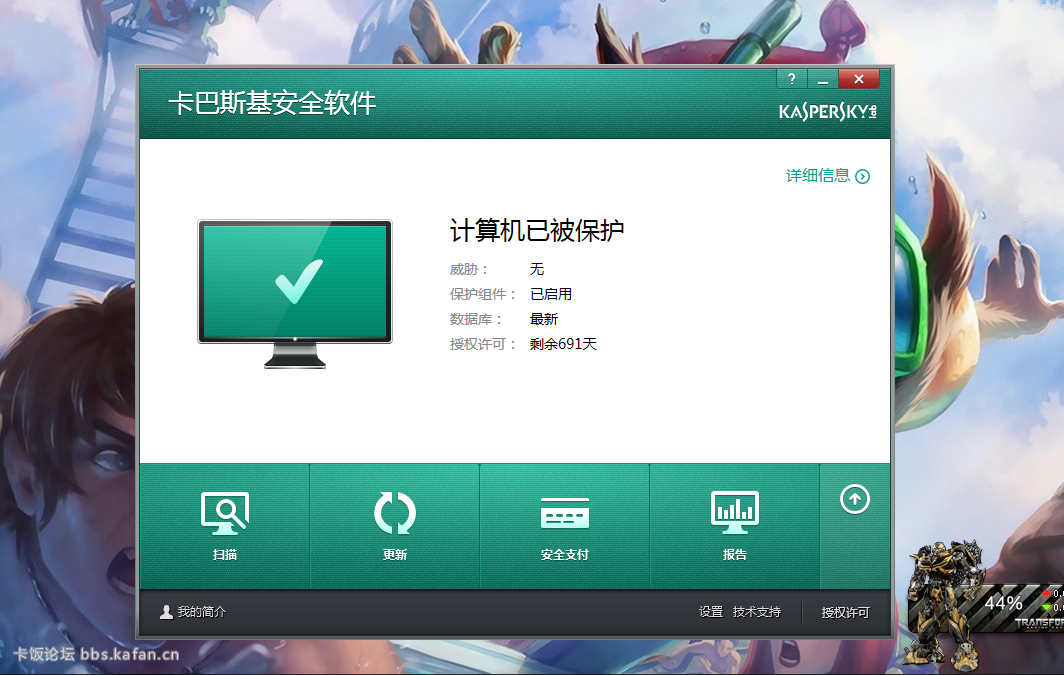Viewport: 1064px width, 675px height.
Task: Start the database Update (更新)
Action: (x=395, y=526)
